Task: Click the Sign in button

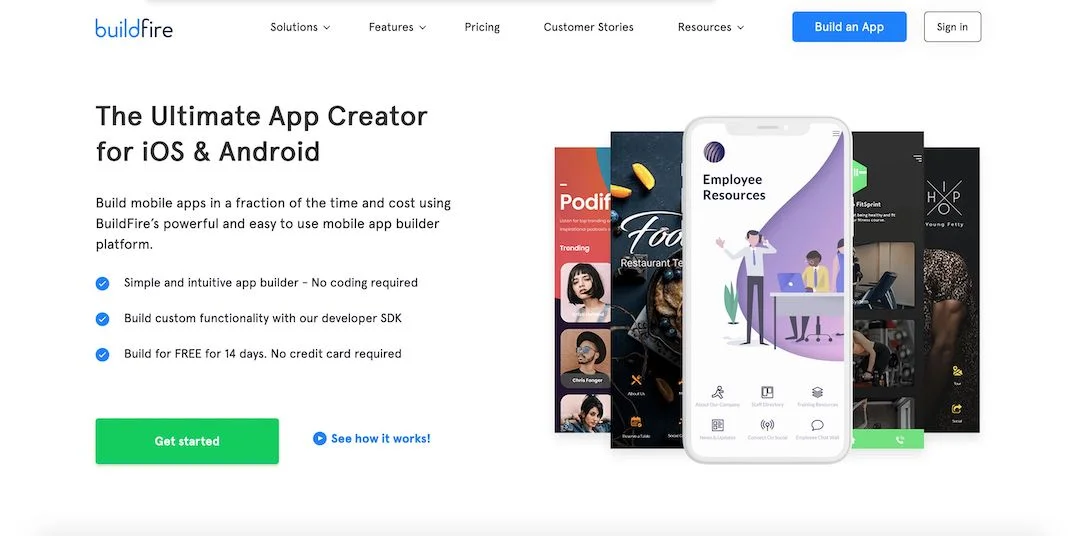Action: coord(952,27)
